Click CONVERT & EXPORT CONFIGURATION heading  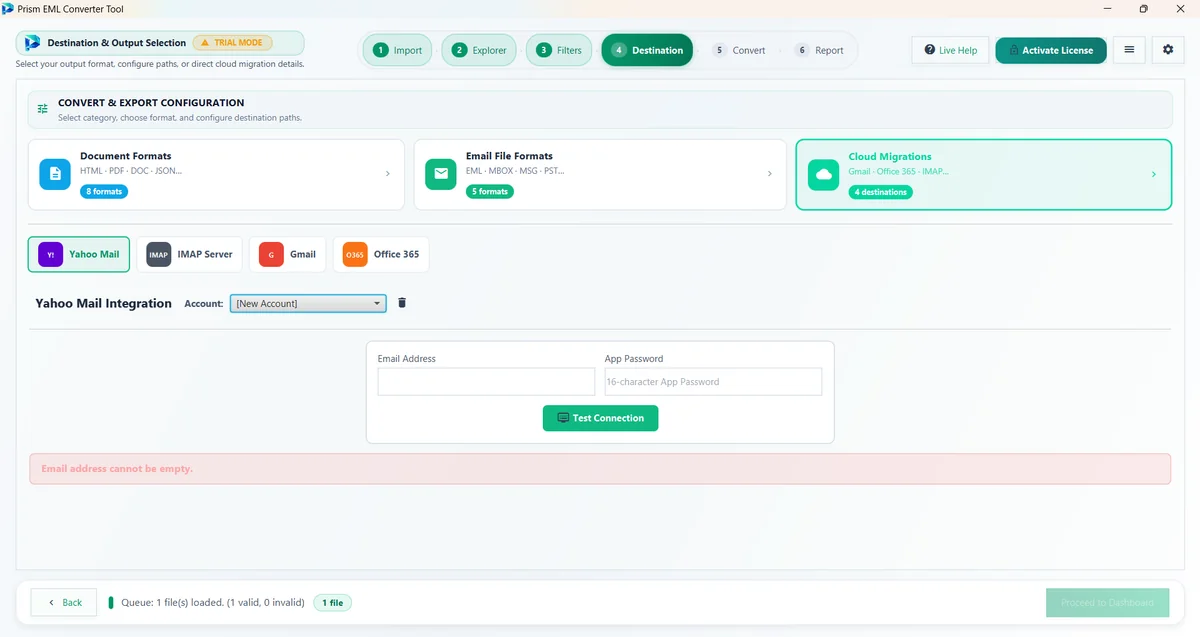pos(151,102)
